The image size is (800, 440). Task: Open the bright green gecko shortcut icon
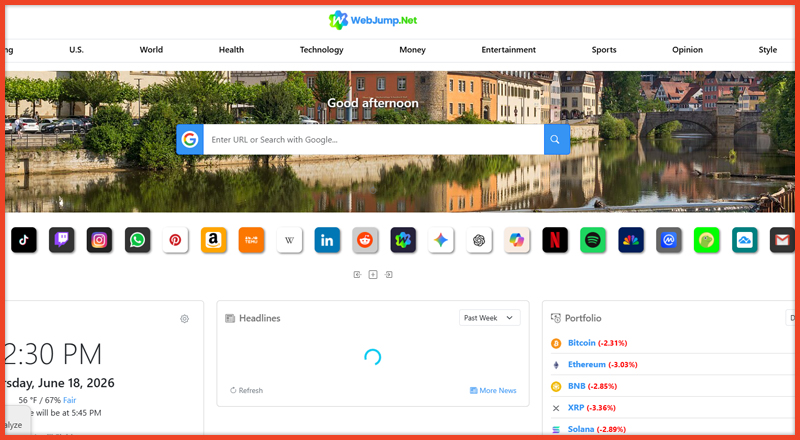pyautogui.click(x=707, y=240)
